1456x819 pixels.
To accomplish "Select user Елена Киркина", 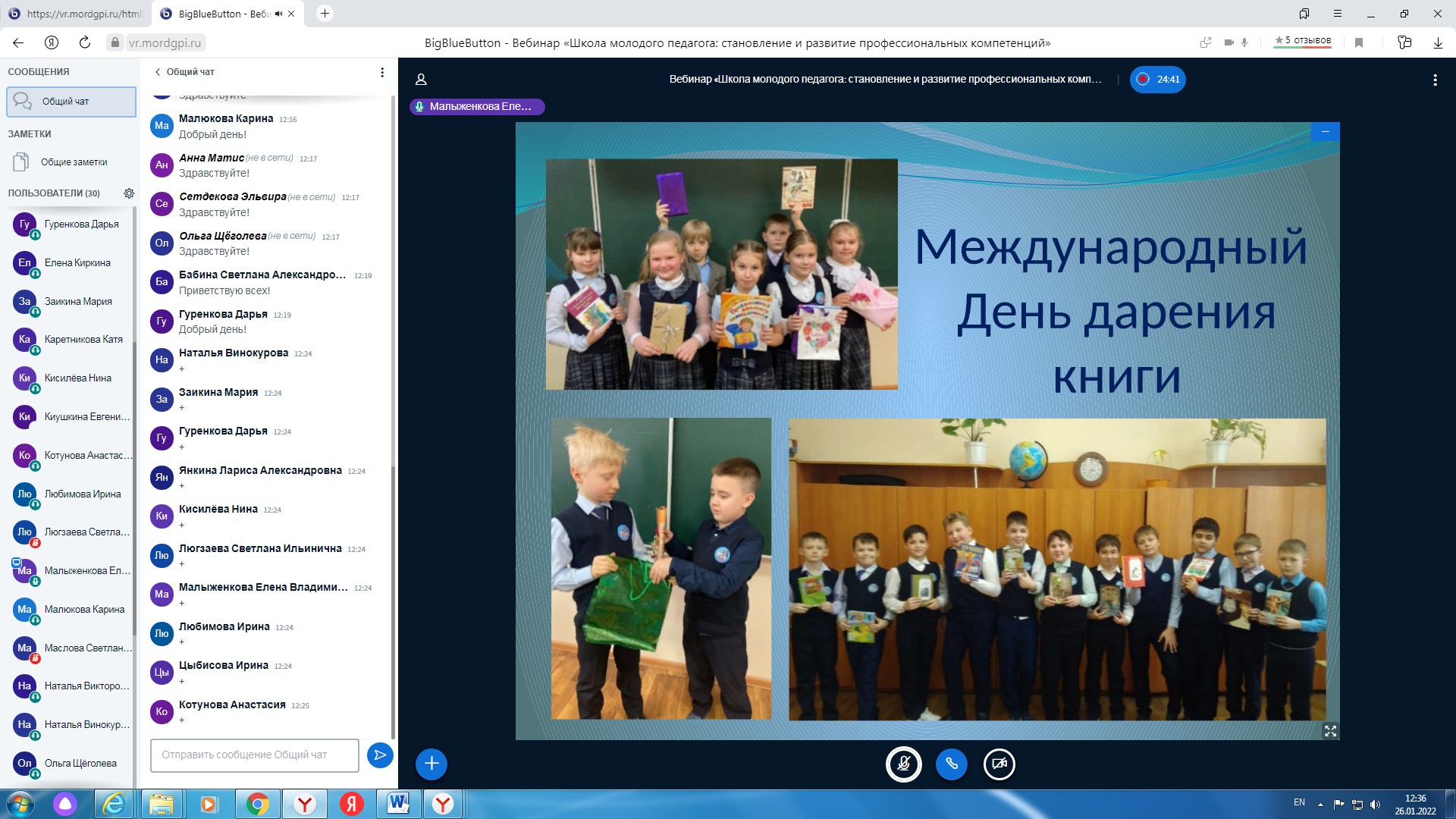I will [71, 263].
